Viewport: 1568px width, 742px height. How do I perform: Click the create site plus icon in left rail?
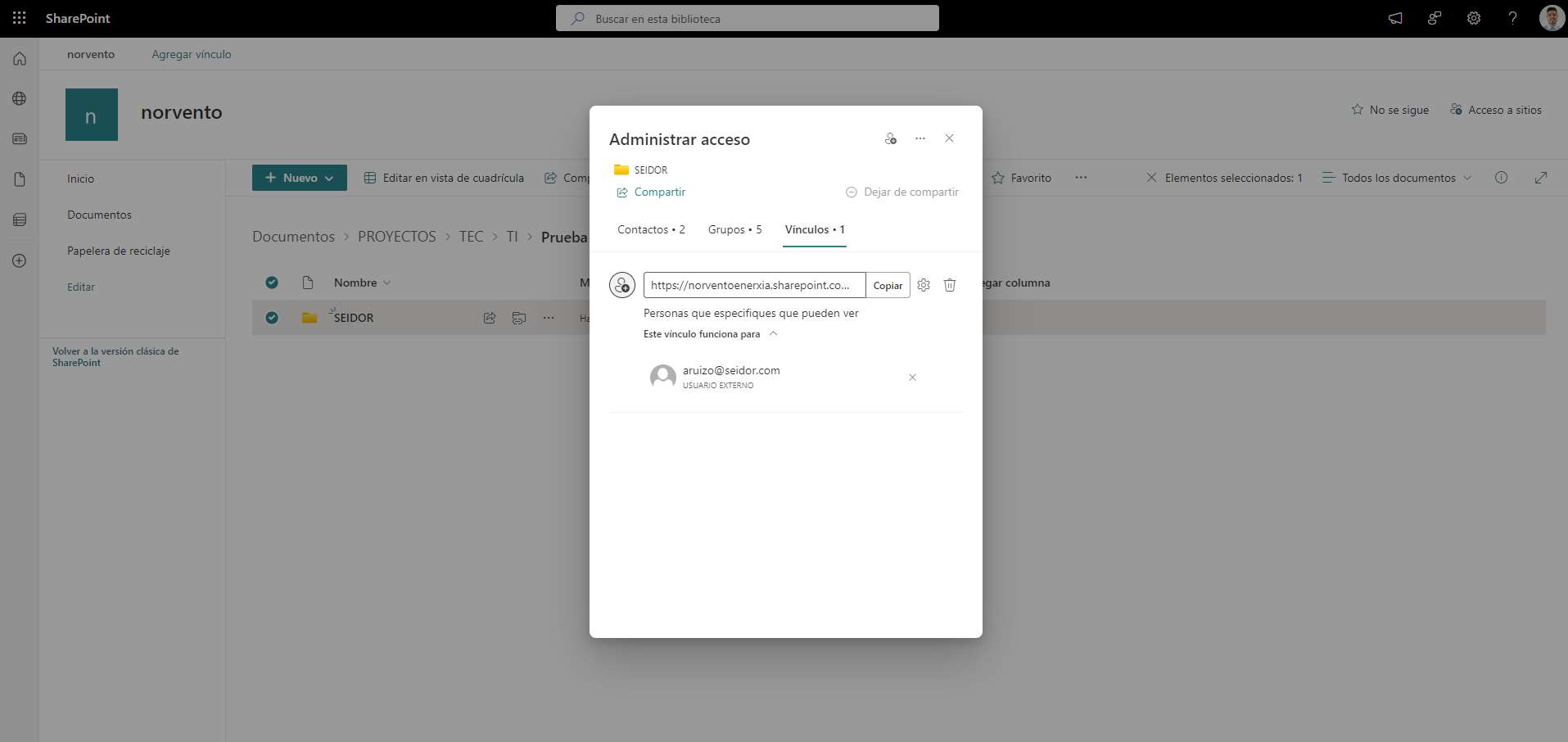tap(20, 260)
